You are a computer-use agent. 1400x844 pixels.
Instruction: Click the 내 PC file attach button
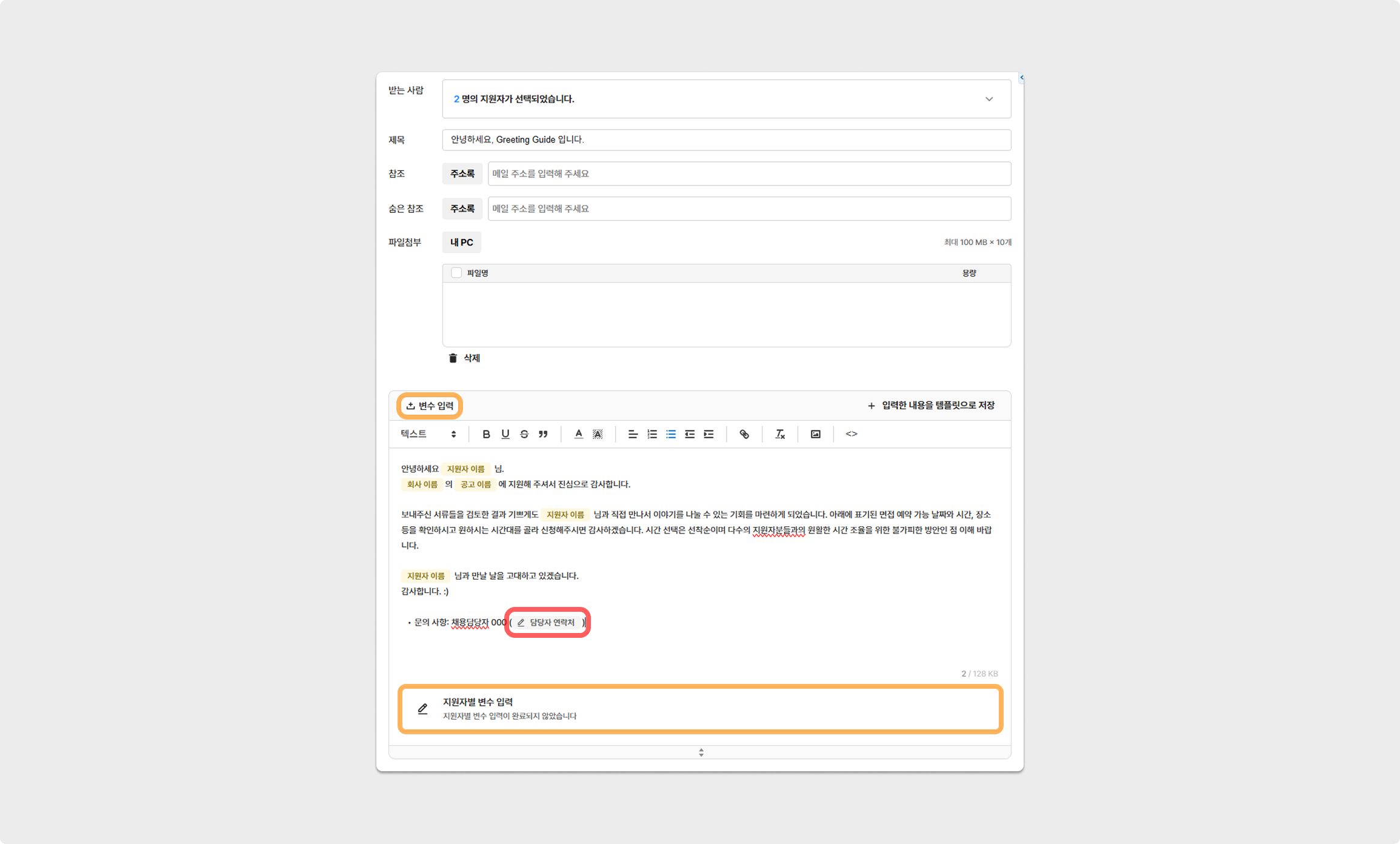click(461, 243)
